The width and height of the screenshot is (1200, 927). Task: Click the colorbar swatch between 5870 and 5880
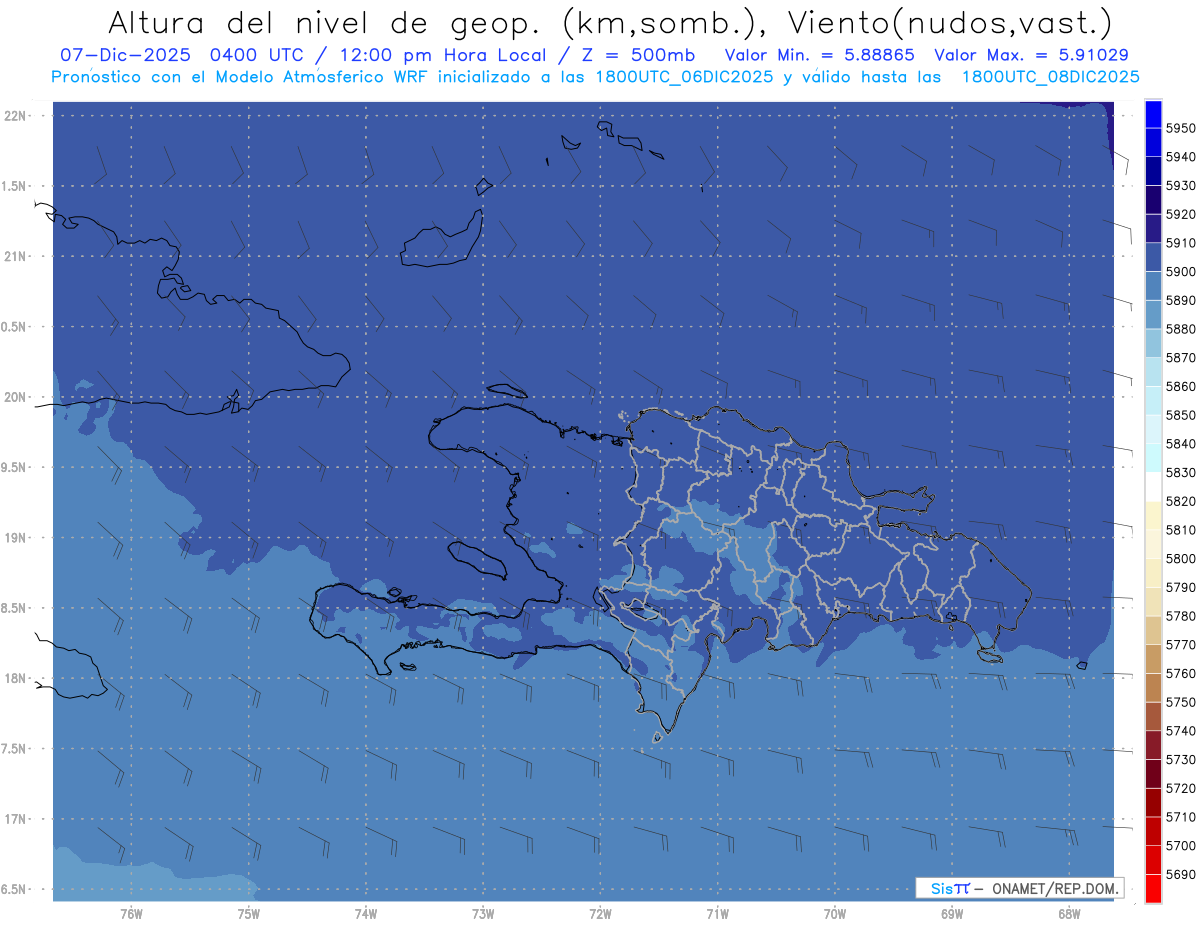coord(1152,343)
